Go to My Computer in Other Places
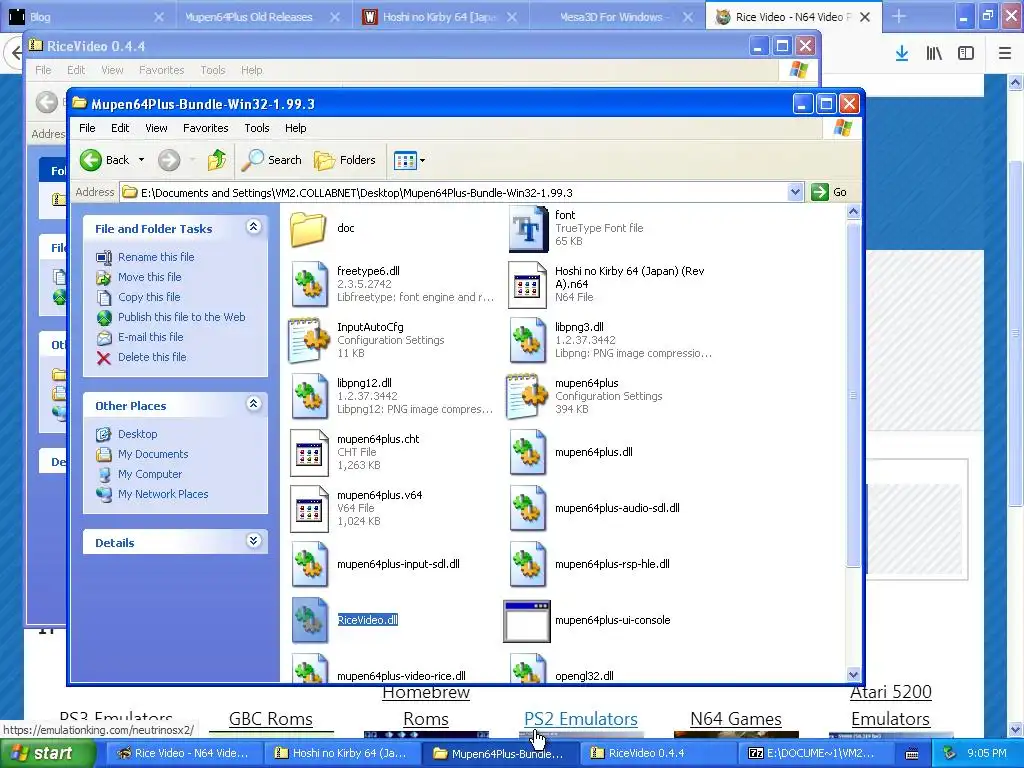The image size is (1024, 768). click(x=150, y=474)
